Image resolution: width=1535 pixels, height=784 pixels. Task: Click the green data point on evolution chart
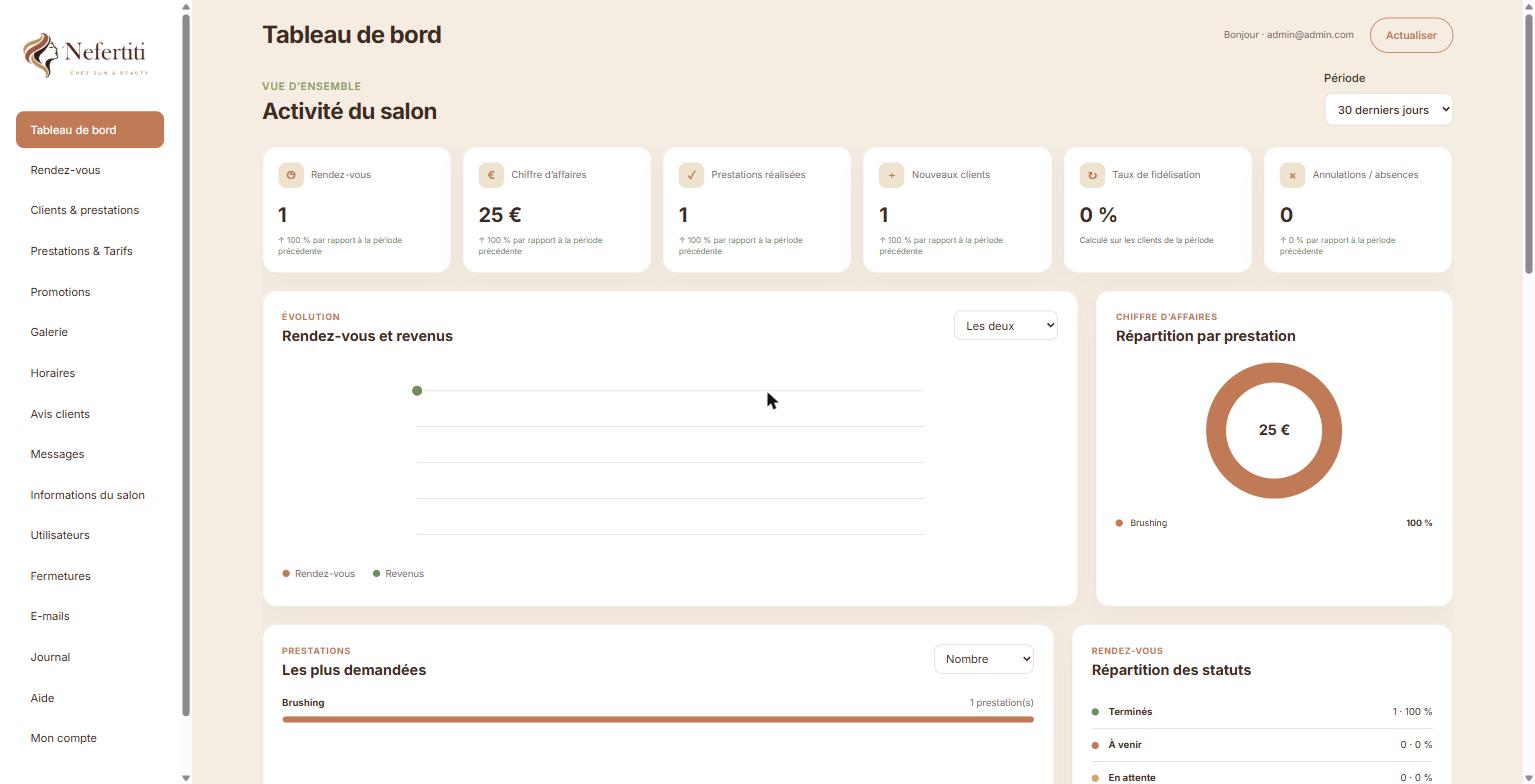[x=417, y=390]
